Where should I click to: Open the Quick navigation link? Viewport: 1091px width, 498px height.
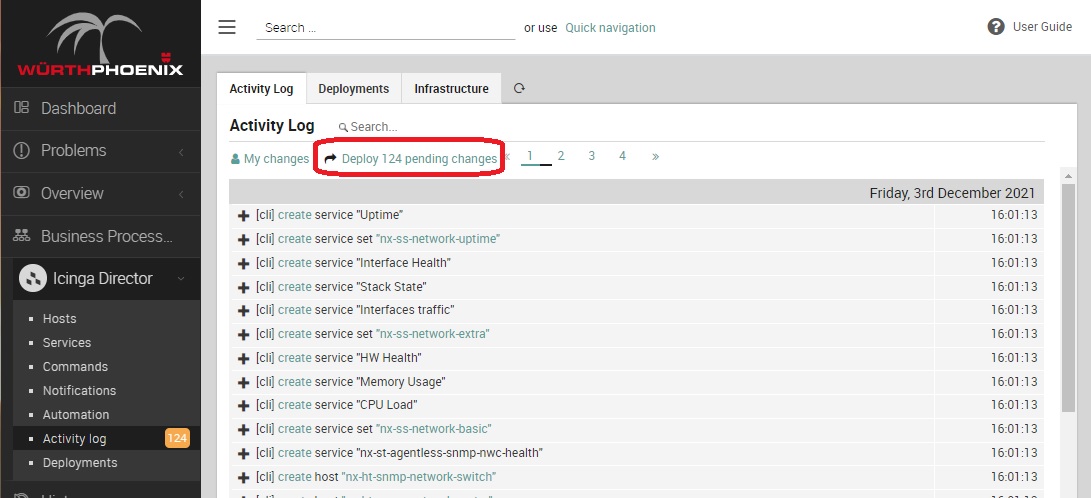tap(610, 28)
